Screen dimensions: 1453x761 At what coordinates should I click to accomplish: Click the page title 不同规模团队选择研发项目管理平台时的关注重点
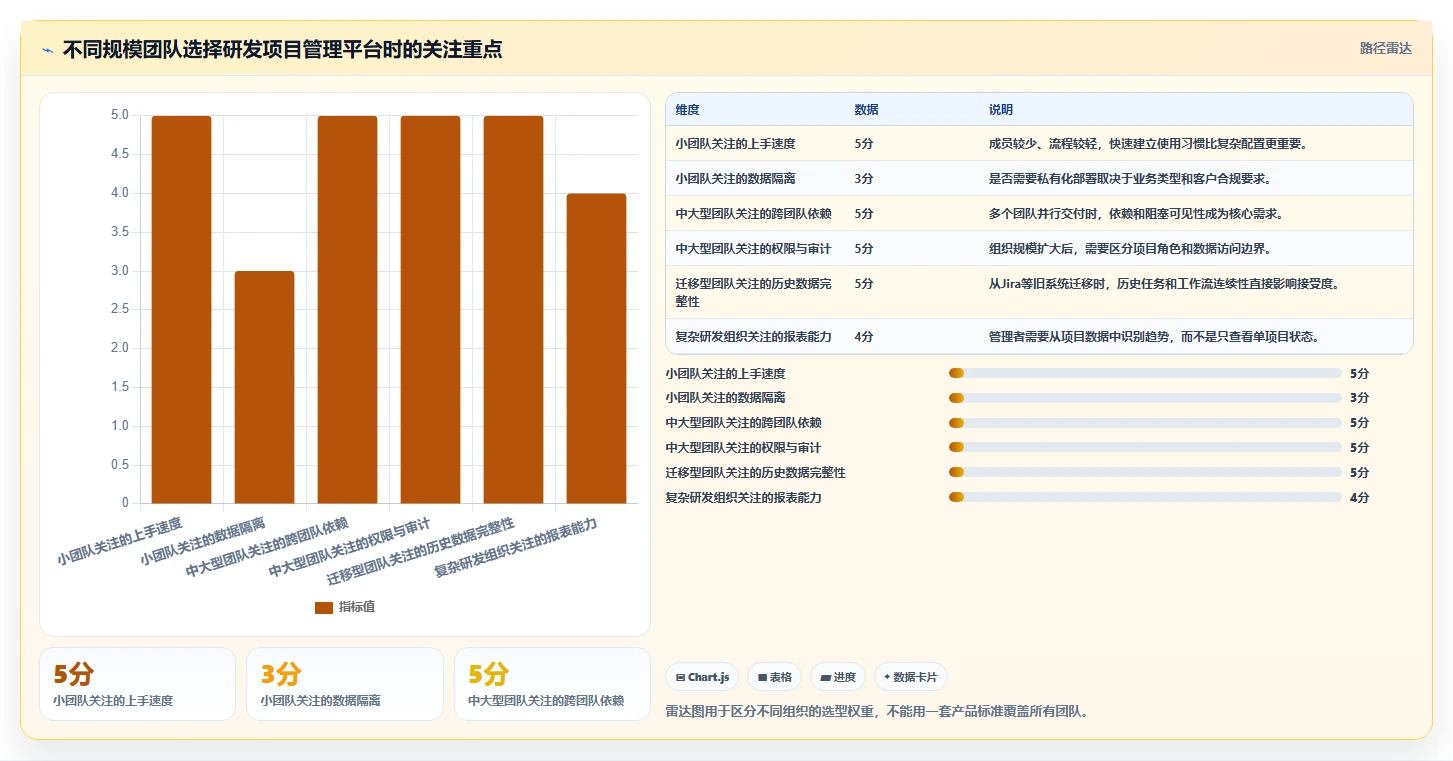282,49
